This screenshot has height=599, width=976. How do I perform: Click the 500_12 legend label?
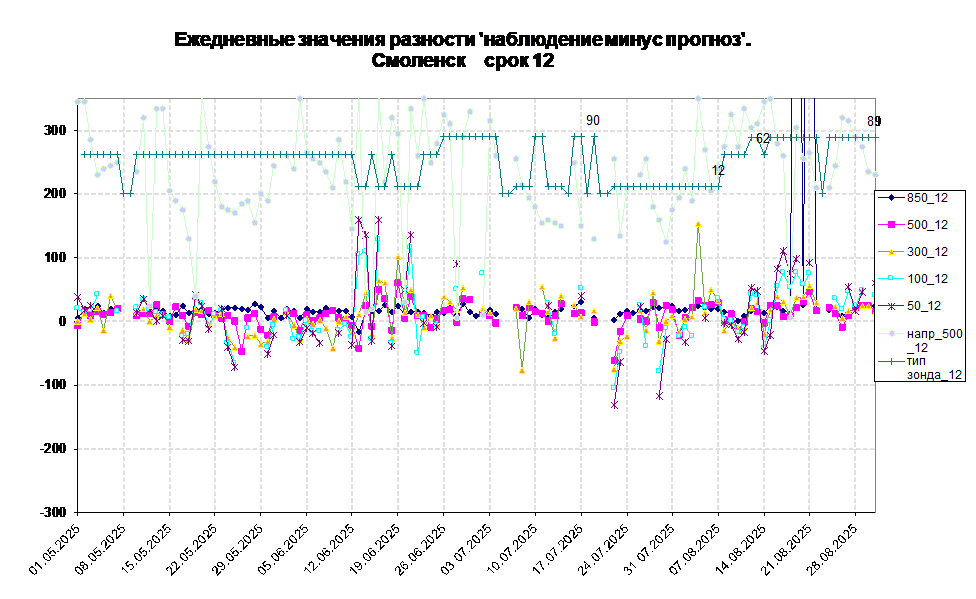(927, 225)
